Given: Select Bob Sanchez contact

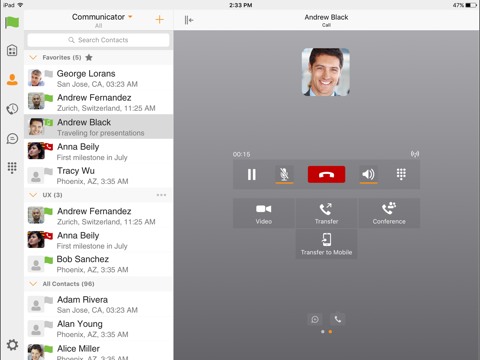Looking at the screenshot, I should 98,264.
